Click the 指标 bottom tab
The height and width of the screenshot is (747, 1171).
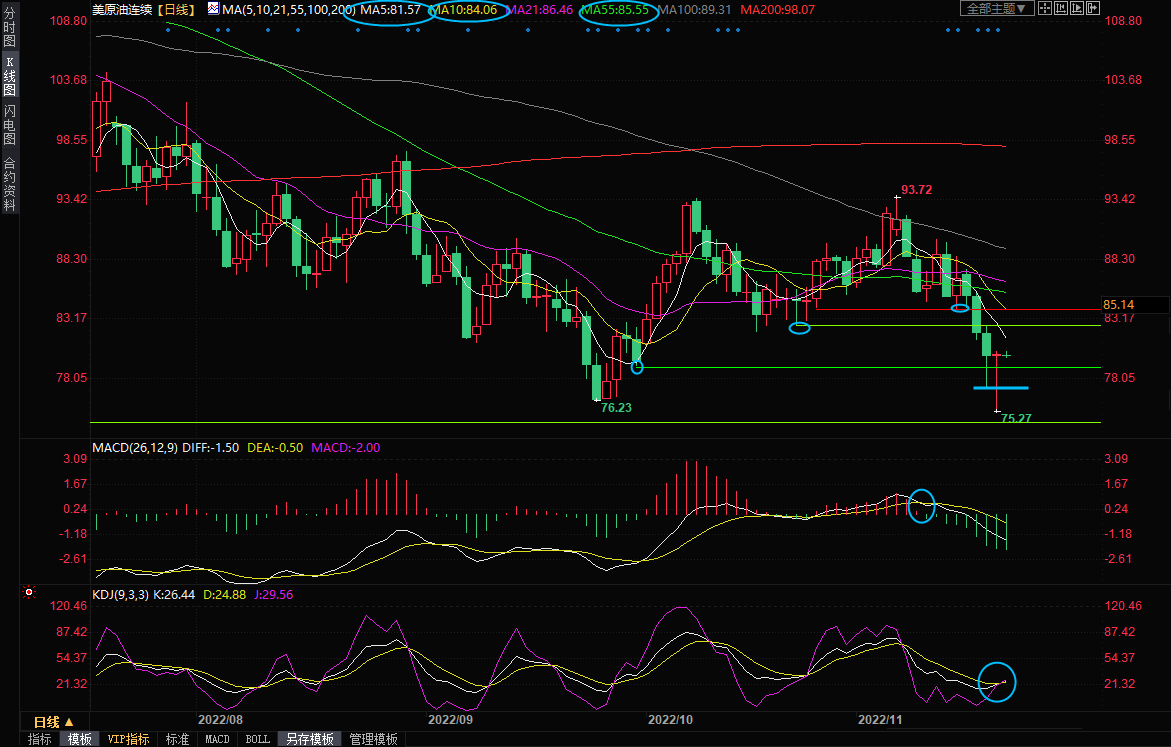(x=40, y=740)
